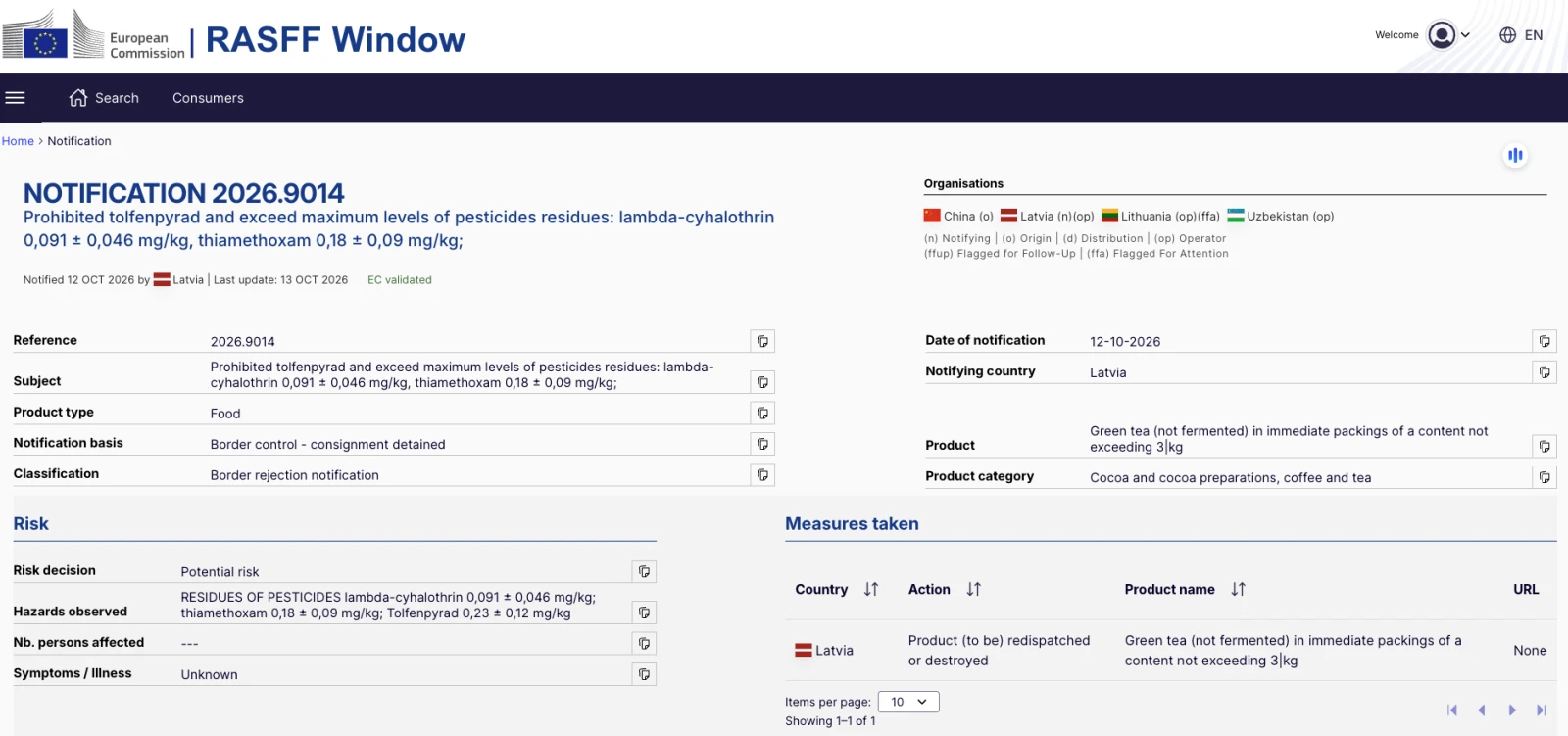The height and width of the screenshot is (736, 1568).
Task: Sort measures table by Product name
Action: [1239, 589]
